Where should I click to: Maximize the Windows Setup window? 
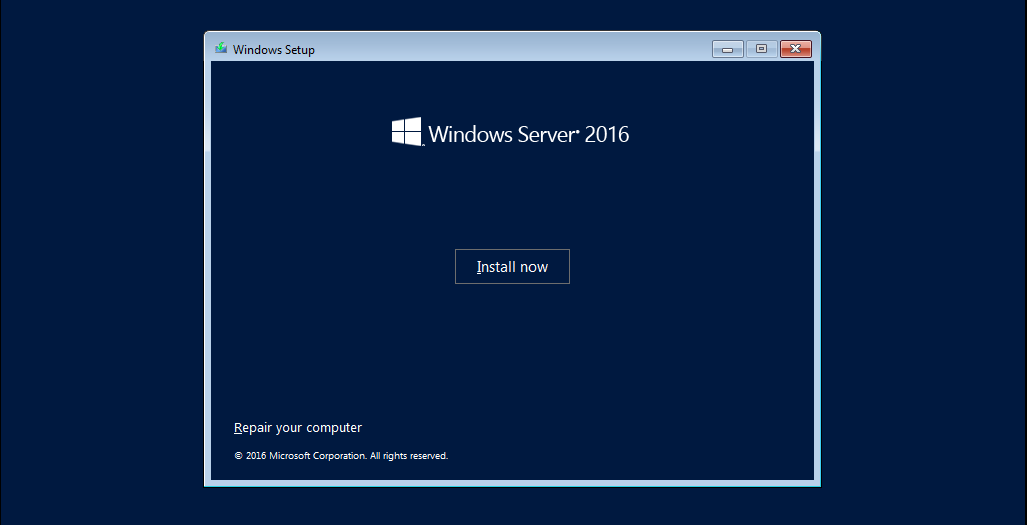tap(762, 49)
